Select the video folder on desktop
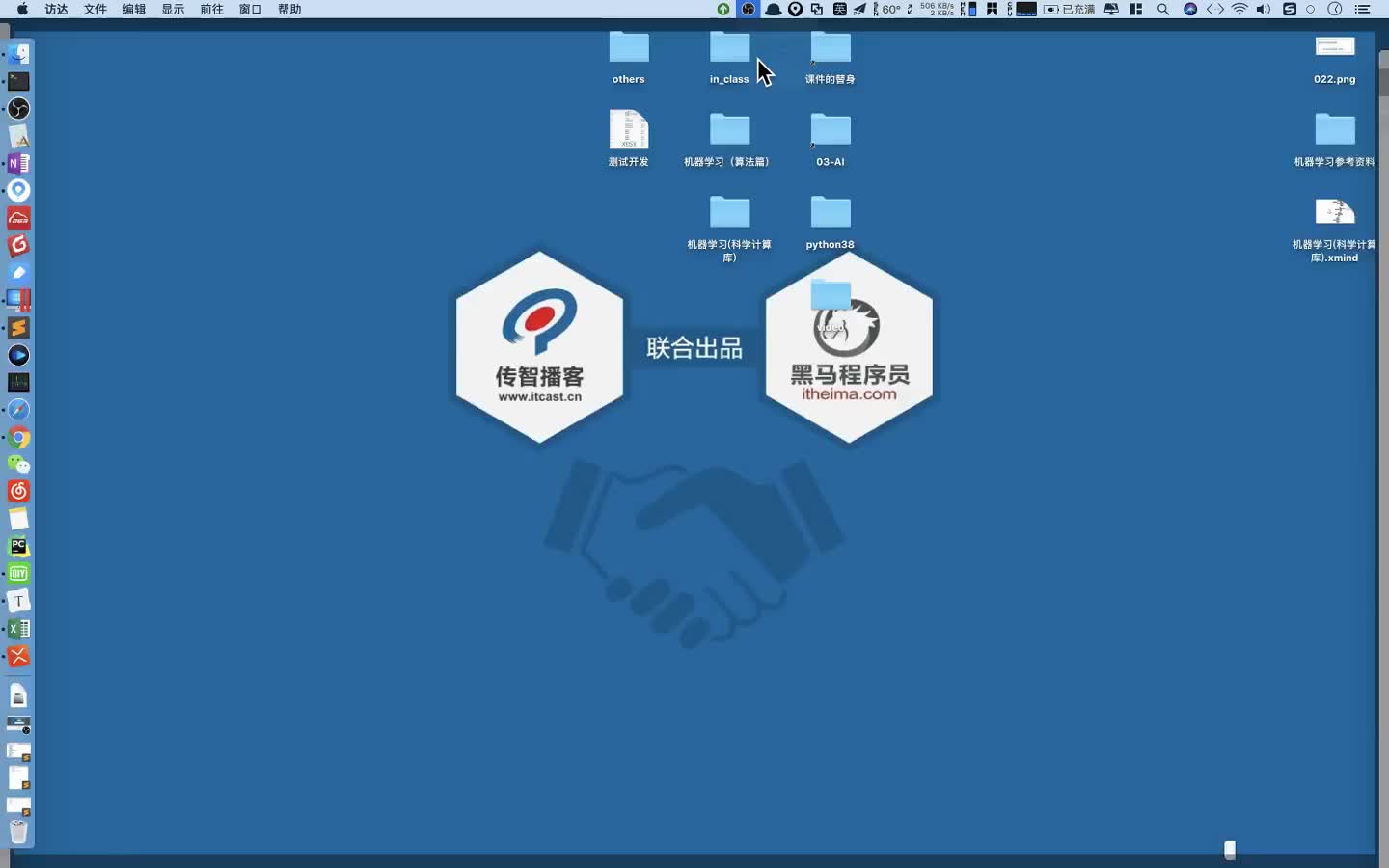Screen dimensions: 1389x868 tap(831, 305)
